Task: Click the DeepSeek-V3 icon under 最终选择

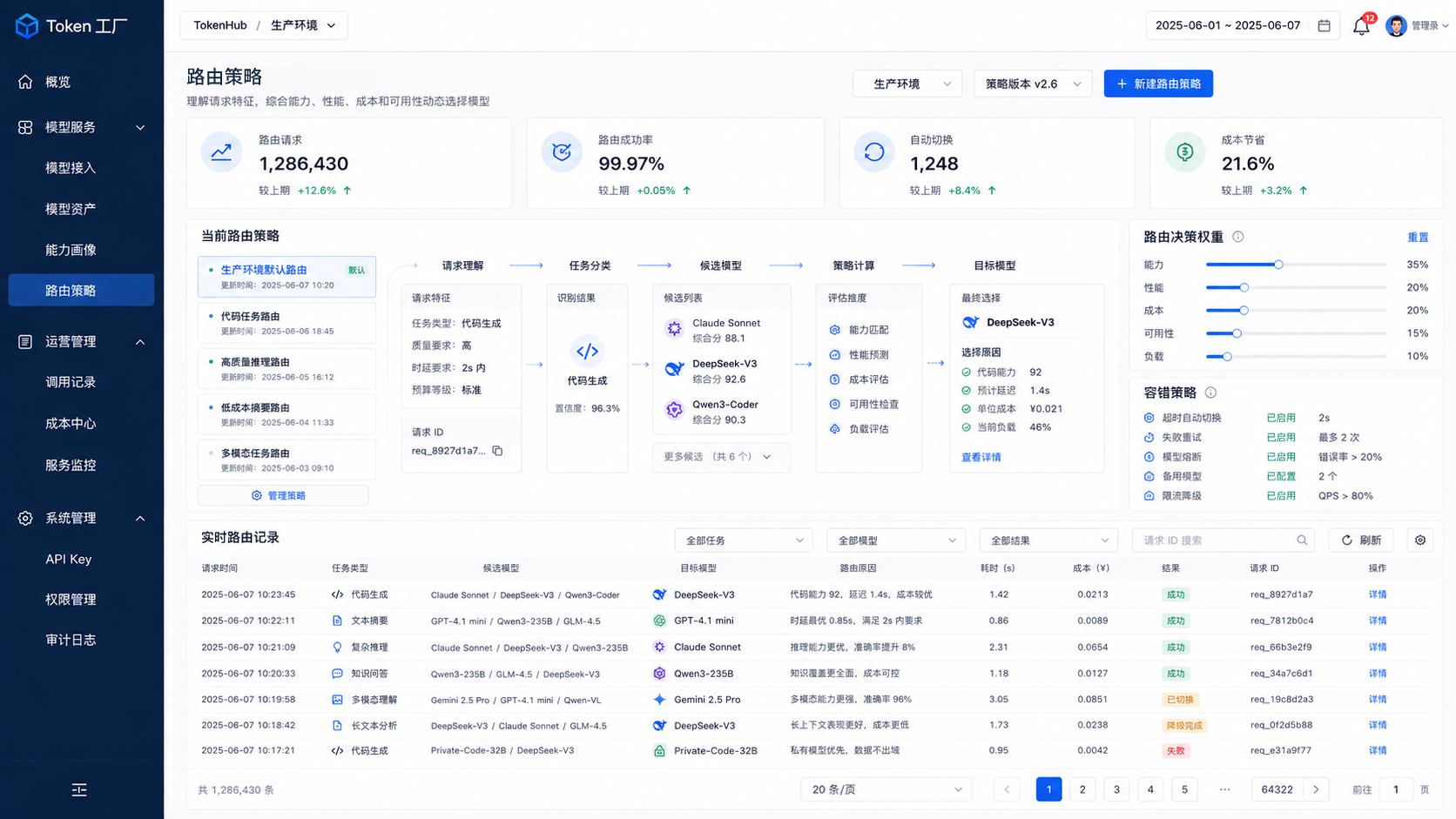Action: (x=971, y=322)
